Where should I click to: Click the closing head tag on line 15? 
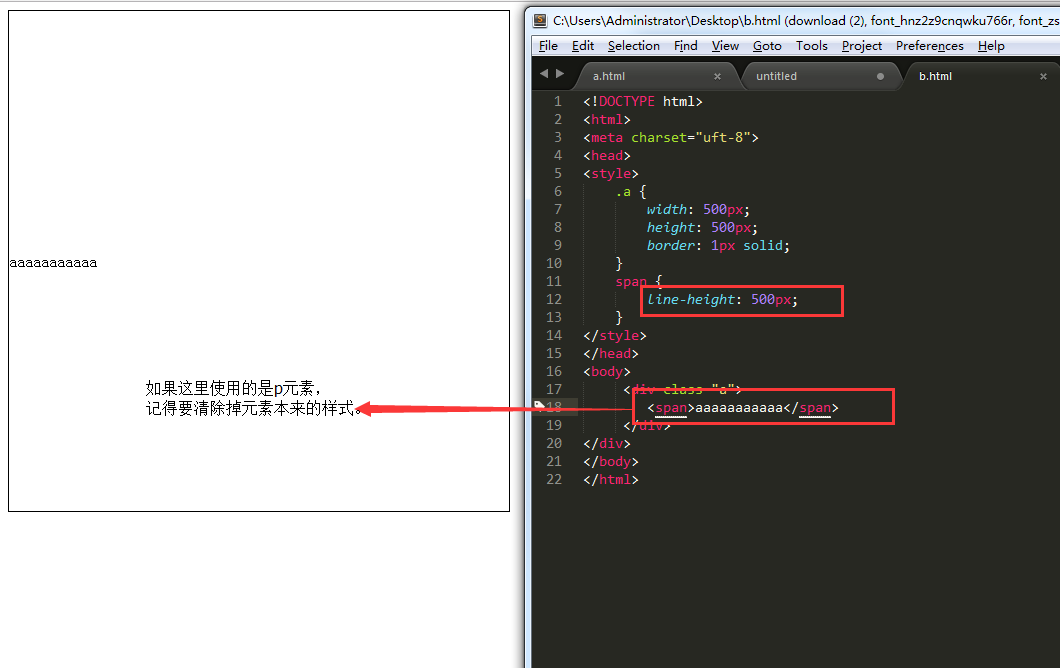point(610,354)
